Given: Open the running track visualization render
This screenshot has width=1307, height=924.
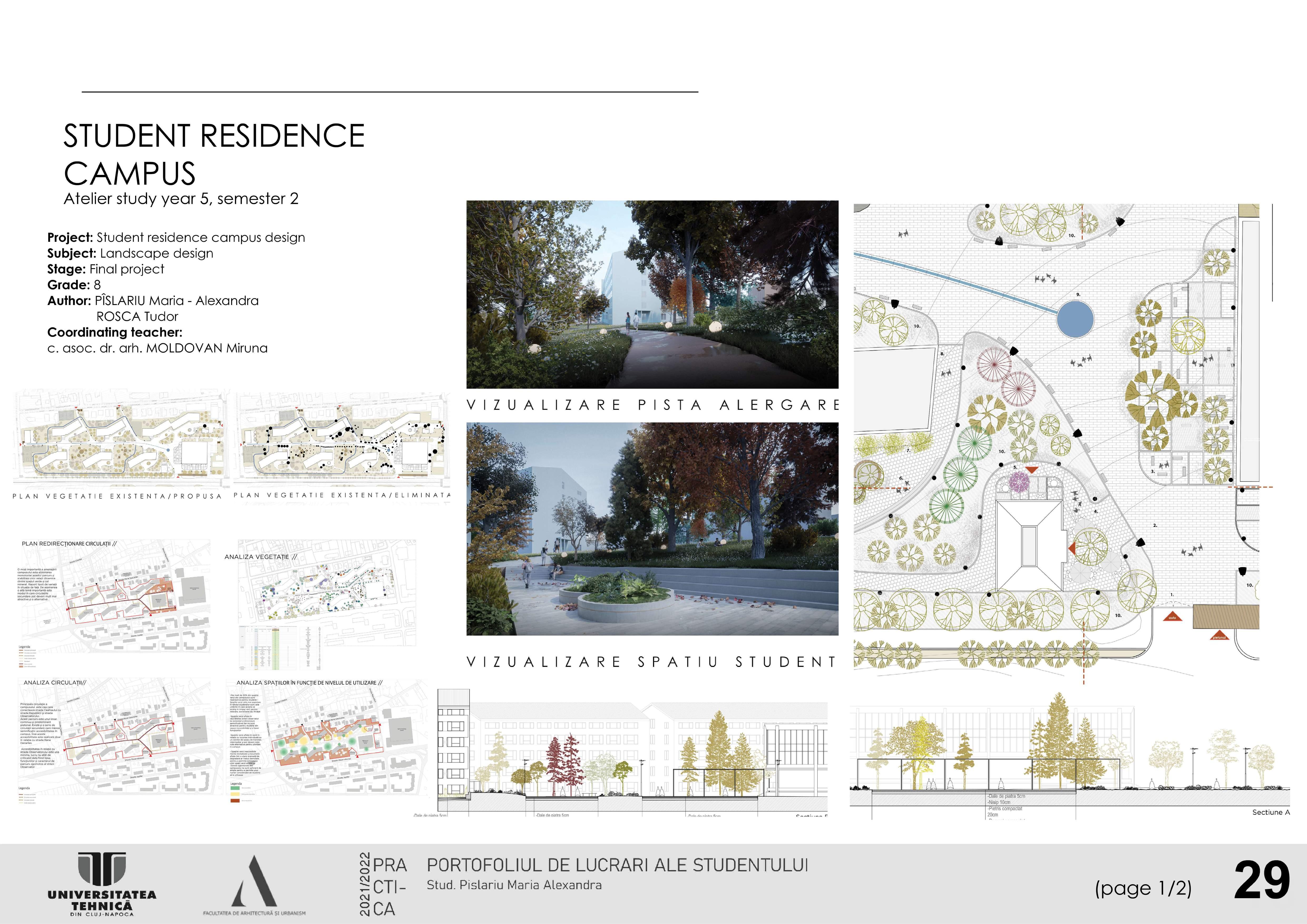Looking at the screenshot, I should [x=652, y=294].
